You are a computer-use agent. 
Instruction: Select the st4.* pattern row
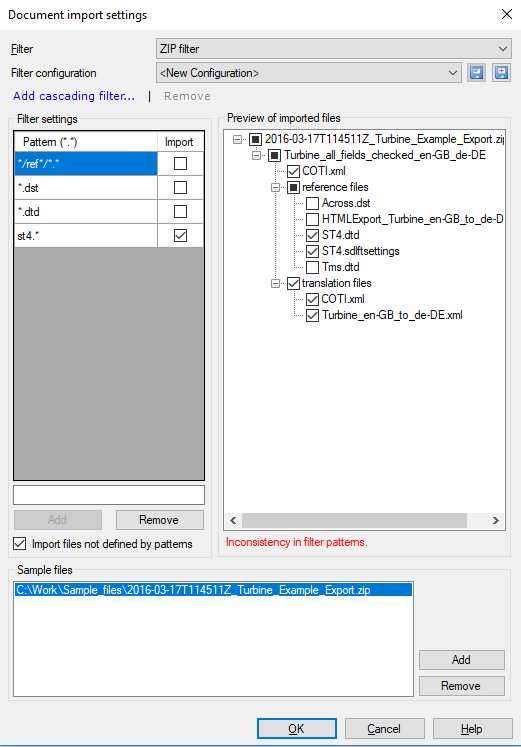(x=86, y=235)
